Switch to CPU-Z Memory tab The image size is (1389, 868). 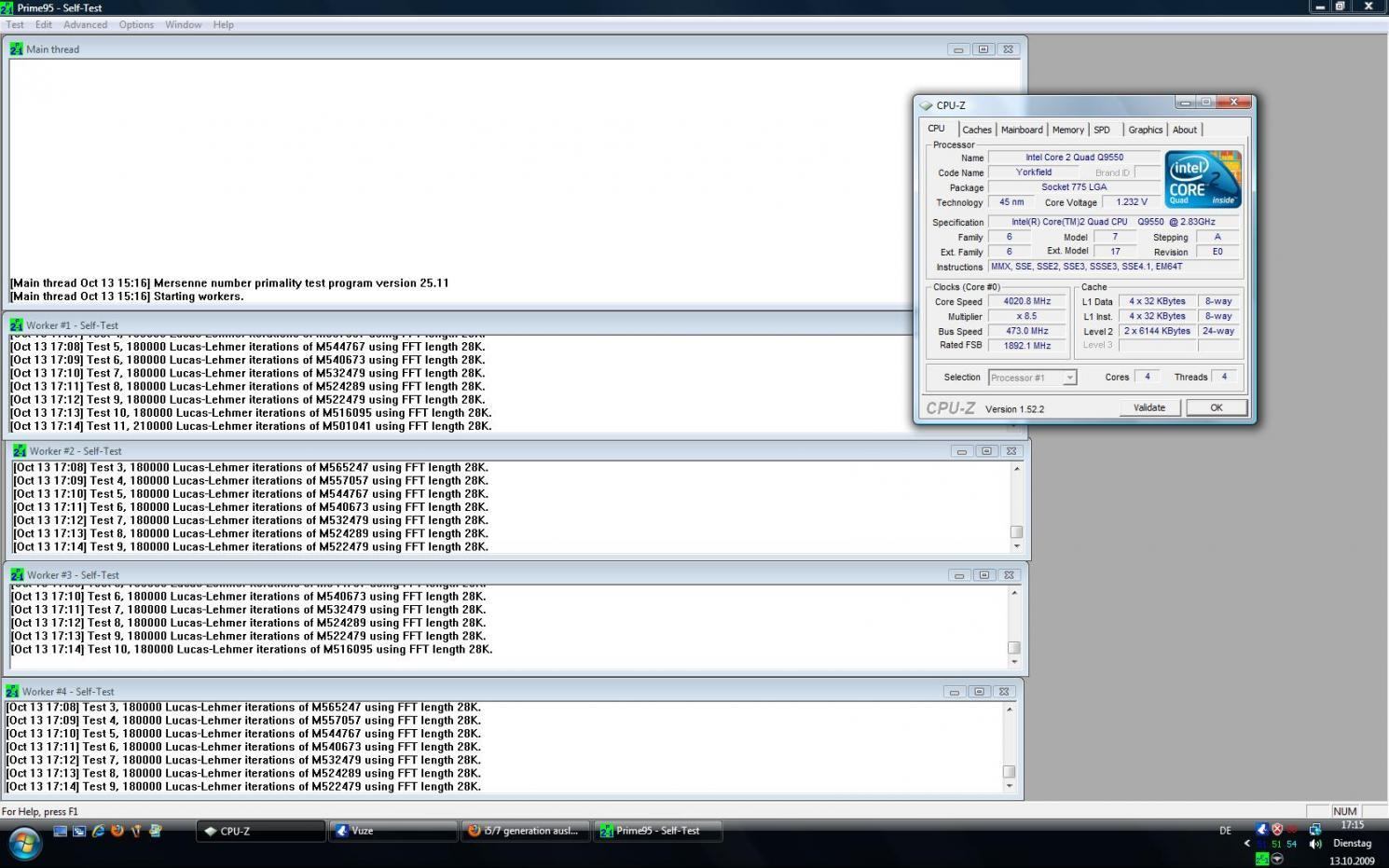point(1068,130)
